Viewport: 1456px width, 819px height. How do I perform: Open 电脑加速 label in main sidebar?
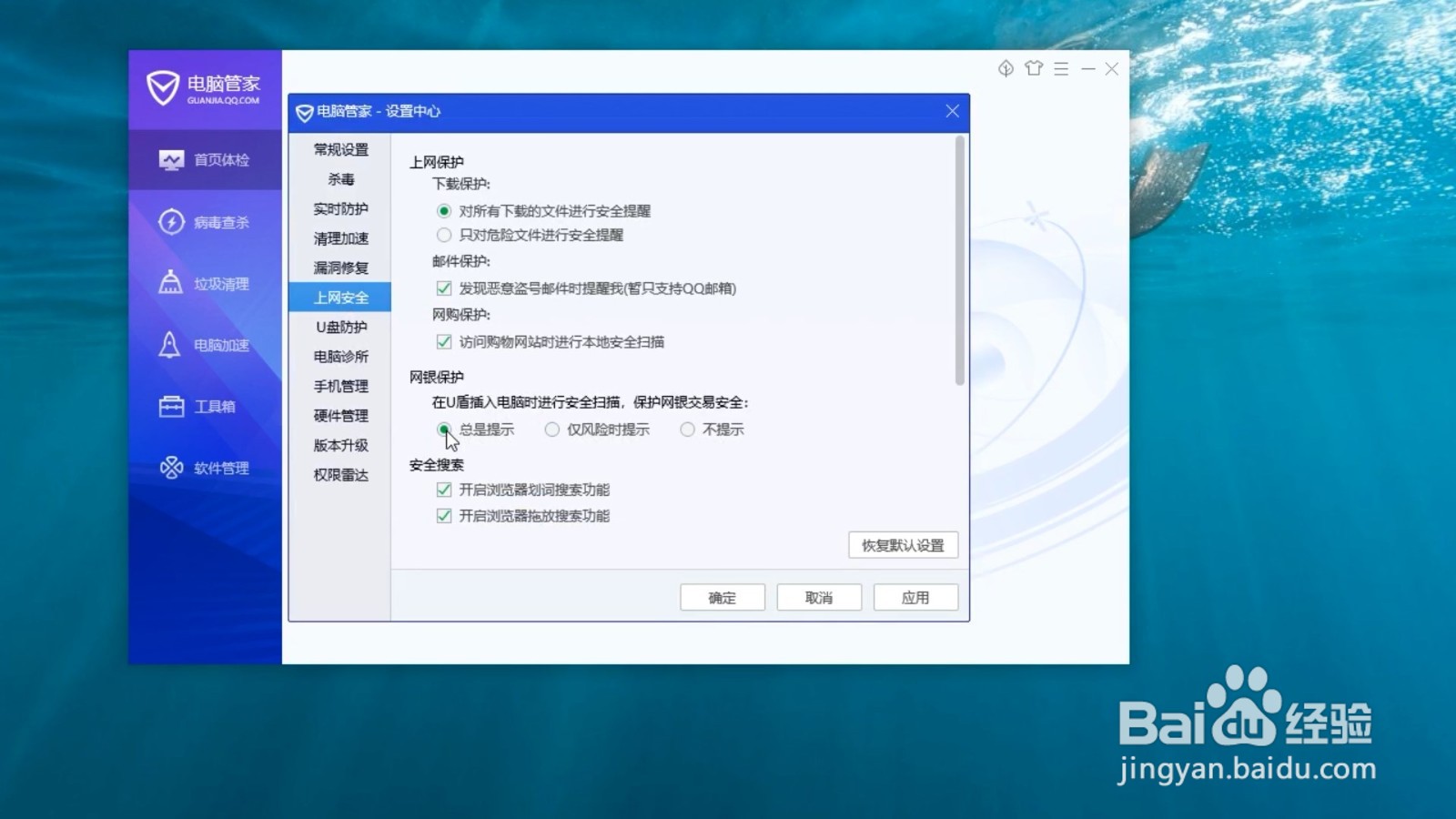point(221,346)
